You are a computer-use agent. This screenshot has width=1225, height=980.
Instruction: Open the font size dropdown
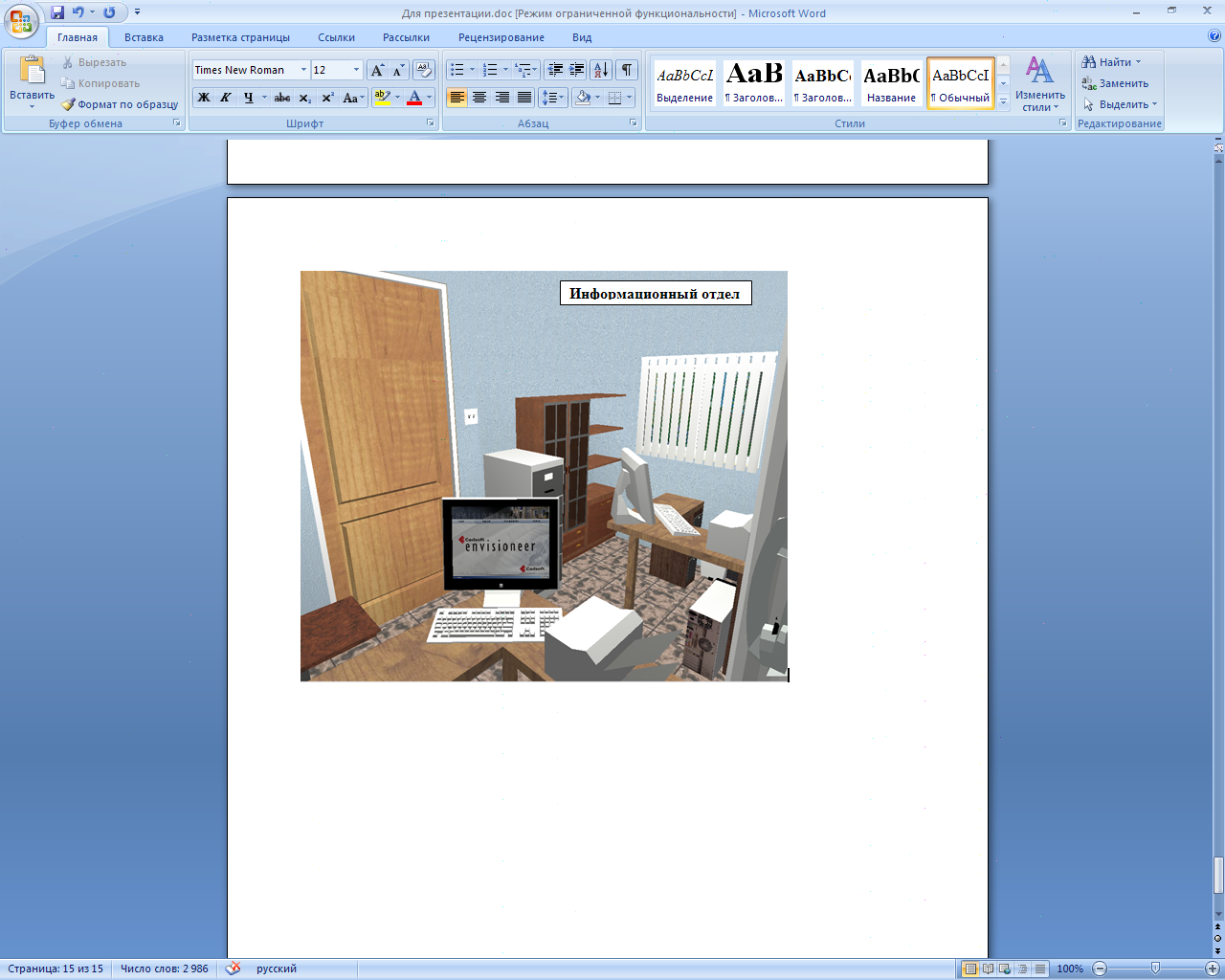[x=357, y=70]
